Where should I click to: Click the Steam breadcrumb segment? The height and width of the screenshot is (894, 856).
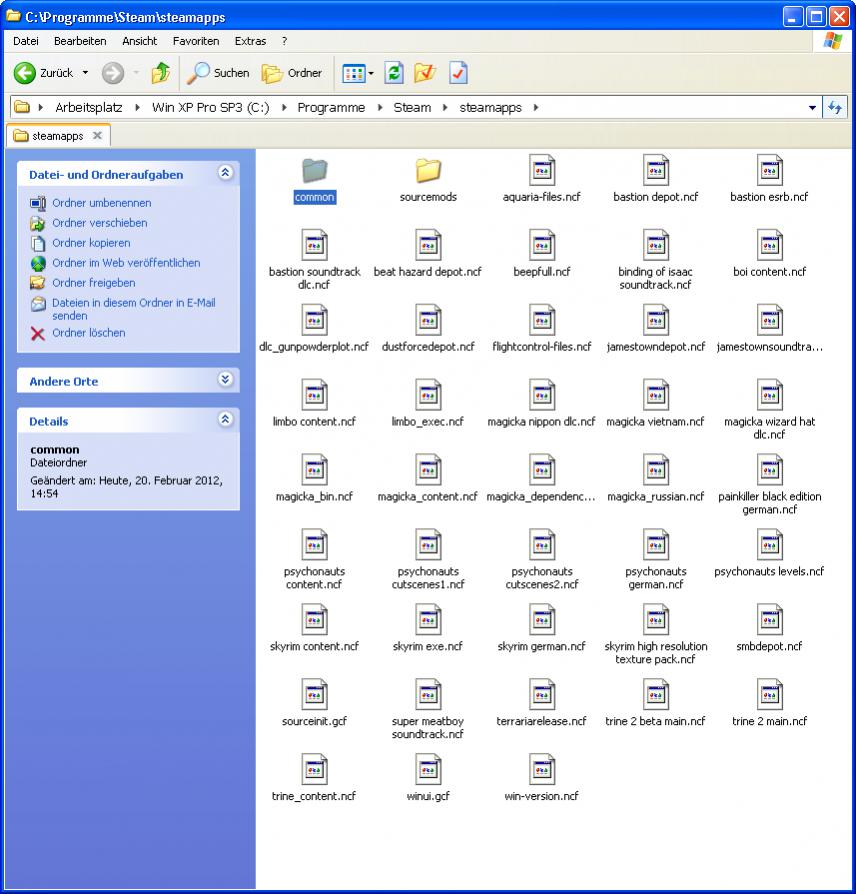click(x=412, y=107)
